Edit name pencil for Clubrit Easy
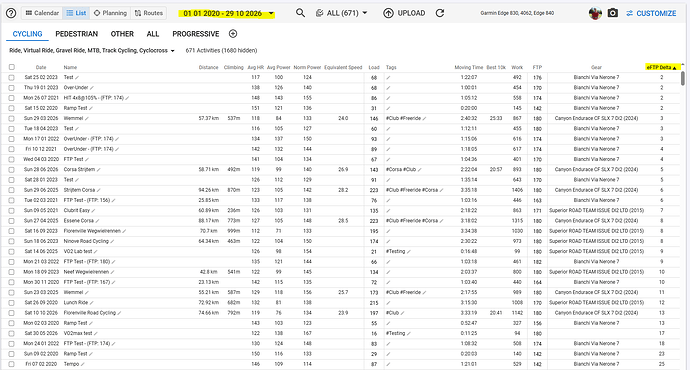Image resolution: width=690 pixels, height=370 pixels. click(93, 211)
